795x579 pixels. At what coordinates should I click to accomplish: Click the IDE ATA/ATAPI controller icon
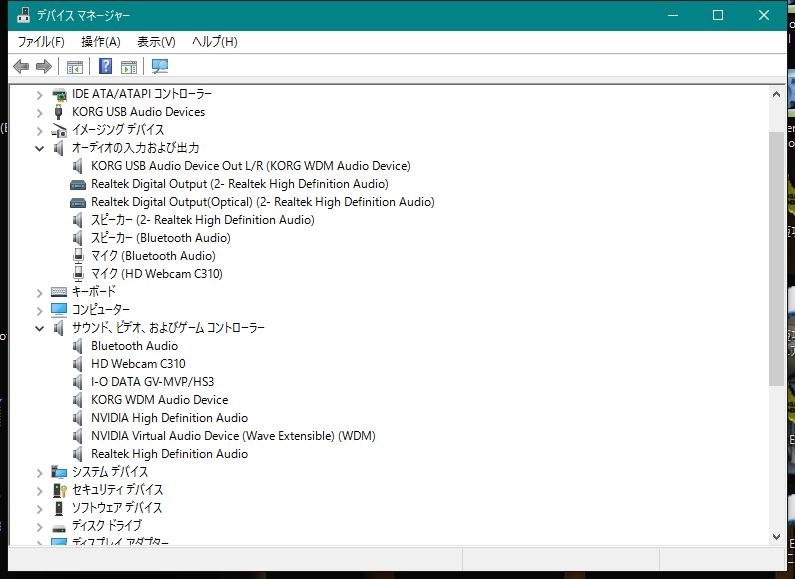tap(59, 94)
